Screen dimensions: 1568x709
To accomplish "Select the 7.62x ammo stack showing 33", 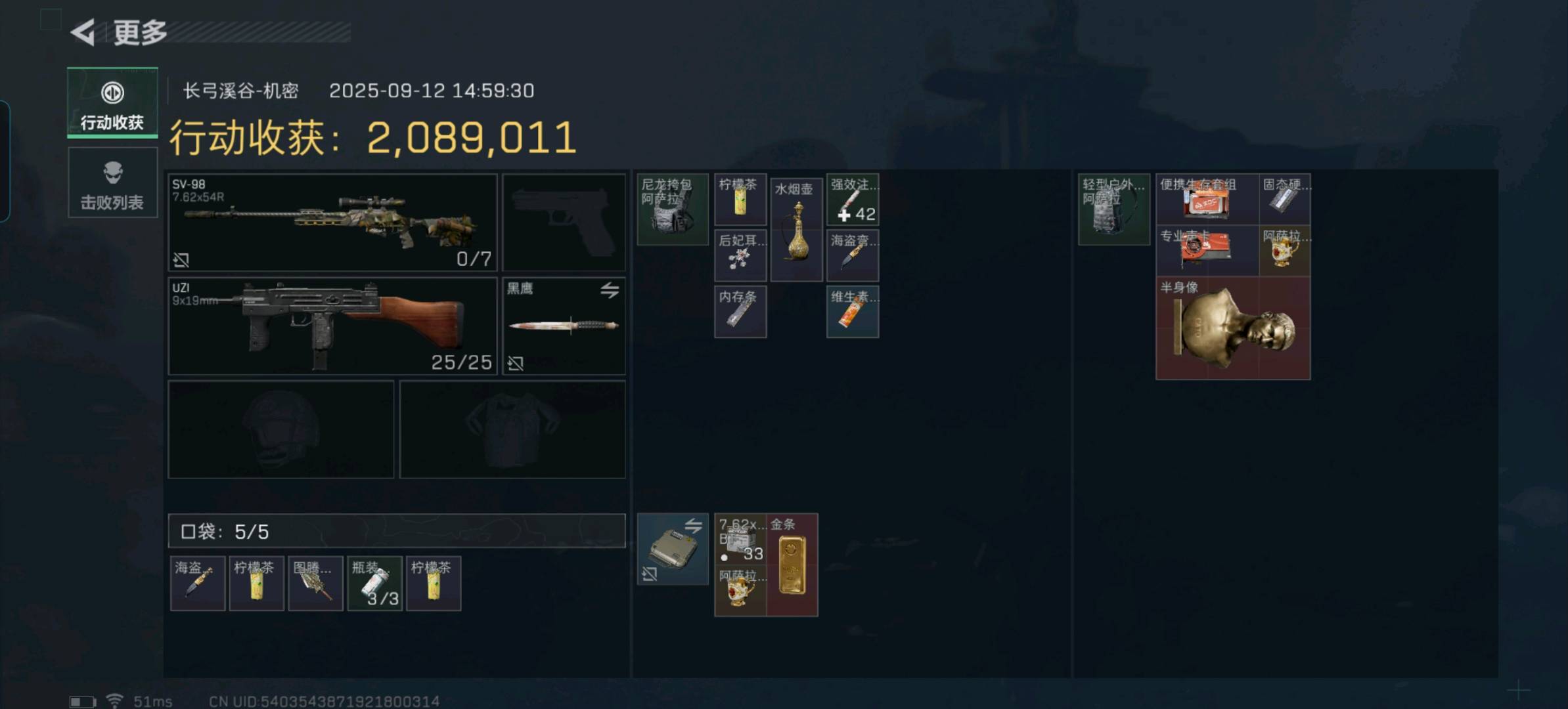I will (740, 540).
